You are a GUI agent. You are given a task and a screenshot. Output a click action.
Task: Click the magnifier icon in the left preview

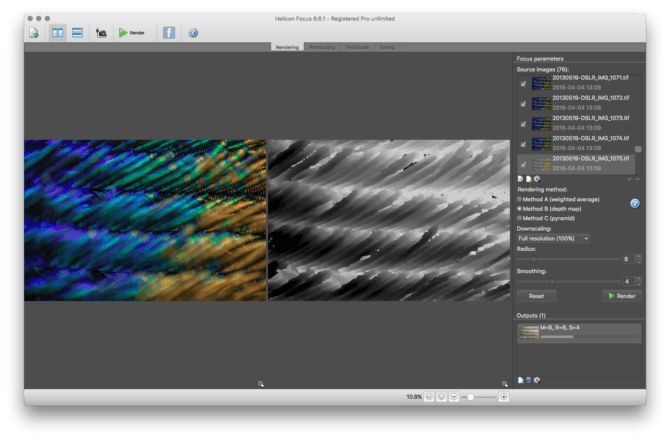point(261,384)
